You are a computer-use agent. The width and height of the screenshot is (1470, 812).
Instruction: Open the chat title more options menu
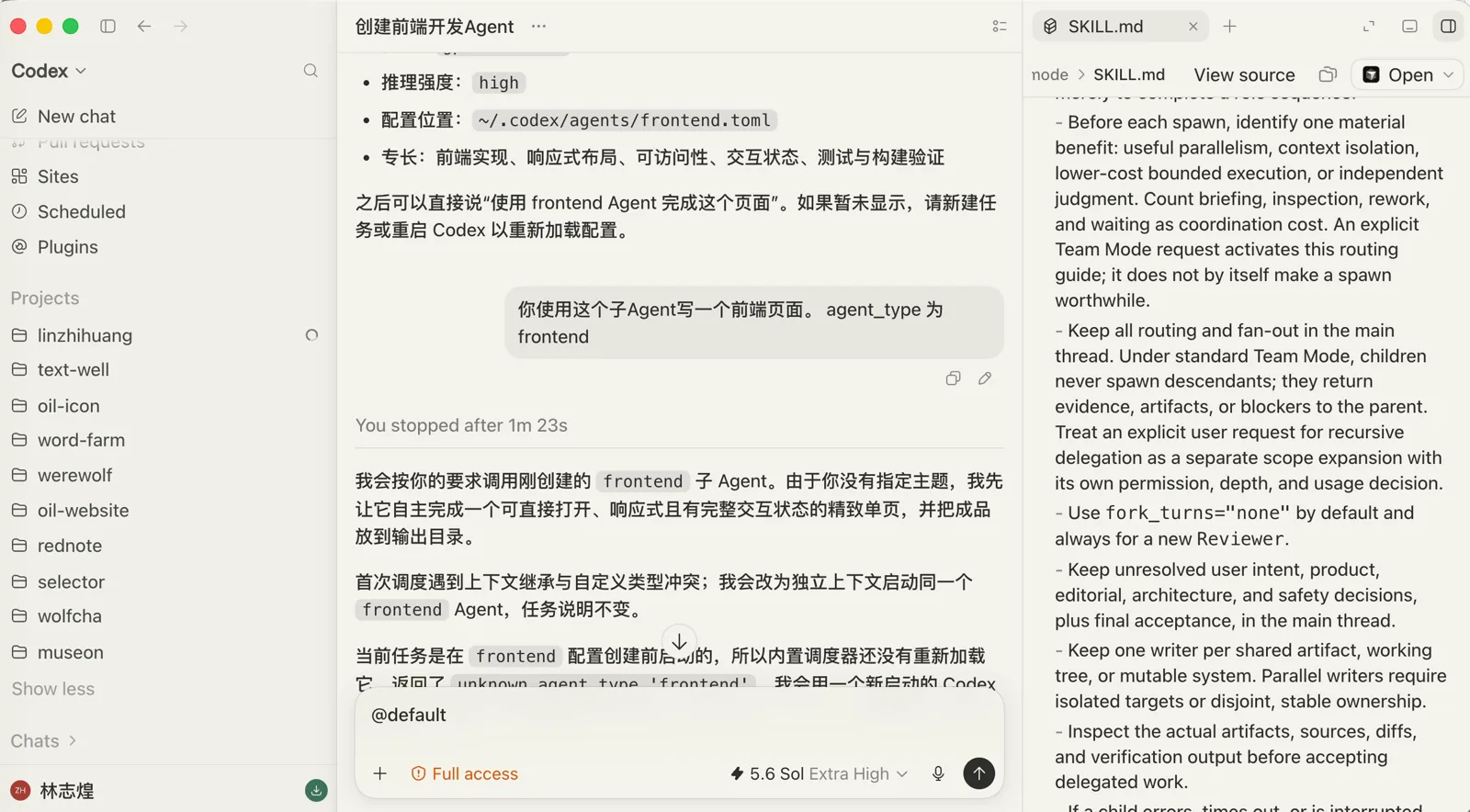tap(538, 26)
